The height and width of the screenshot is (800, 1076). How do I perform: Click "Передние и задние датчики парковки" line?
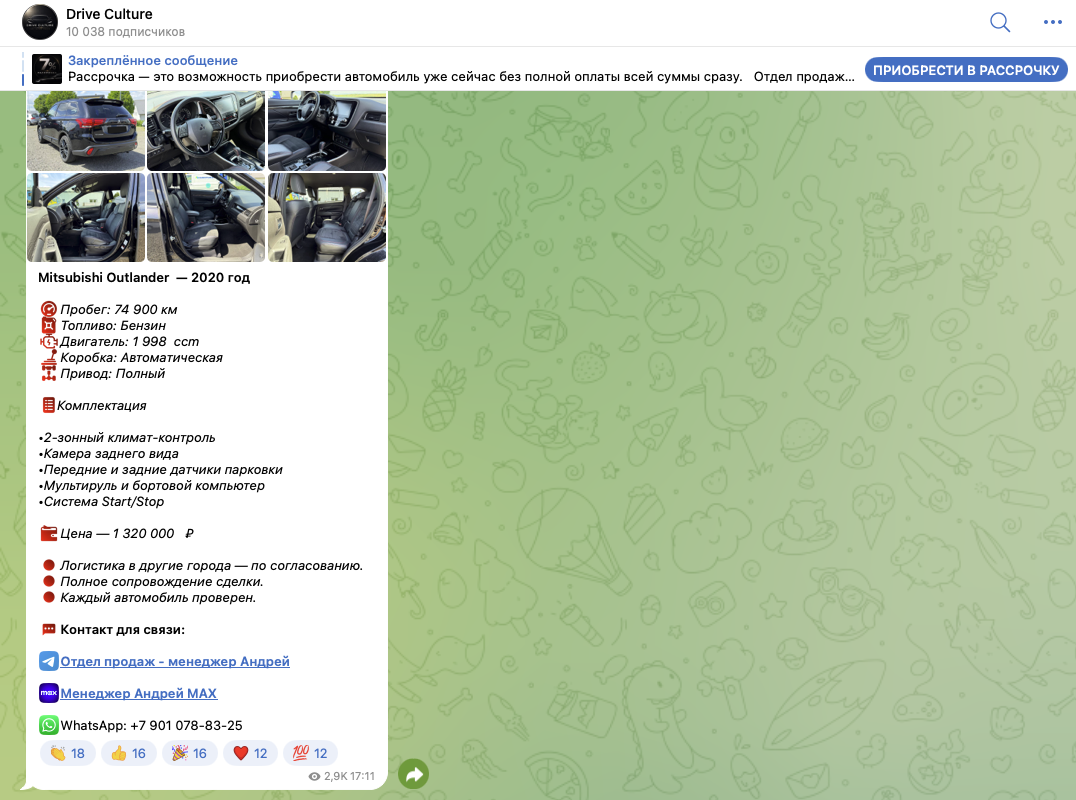click(x=161, y=469)
